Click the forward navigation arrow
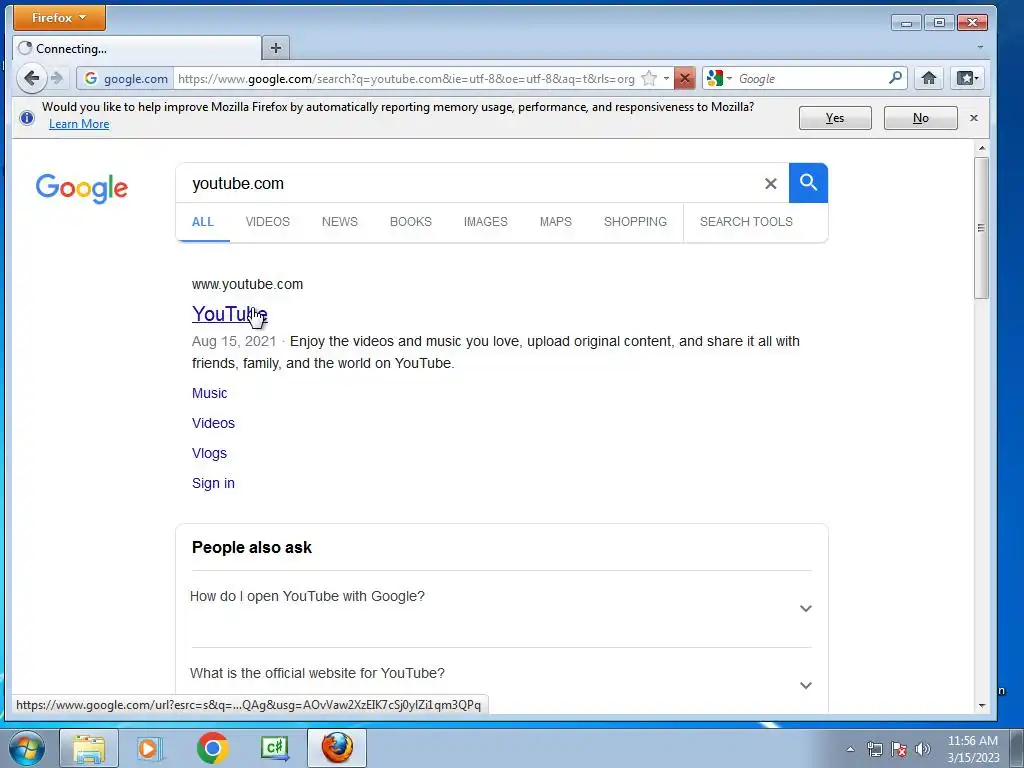The width and height of the screenshot is (1024, 768). click(x=57, y=78)
